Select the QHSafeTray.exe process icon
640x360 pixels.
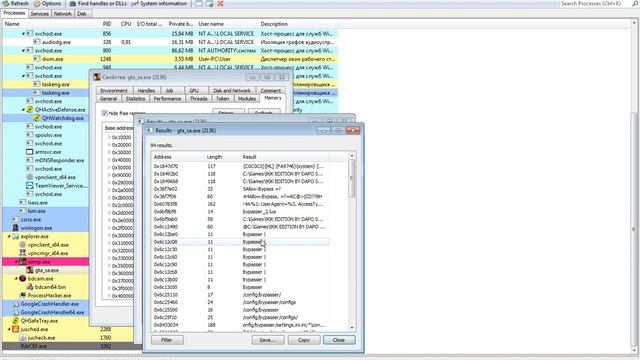16,321
